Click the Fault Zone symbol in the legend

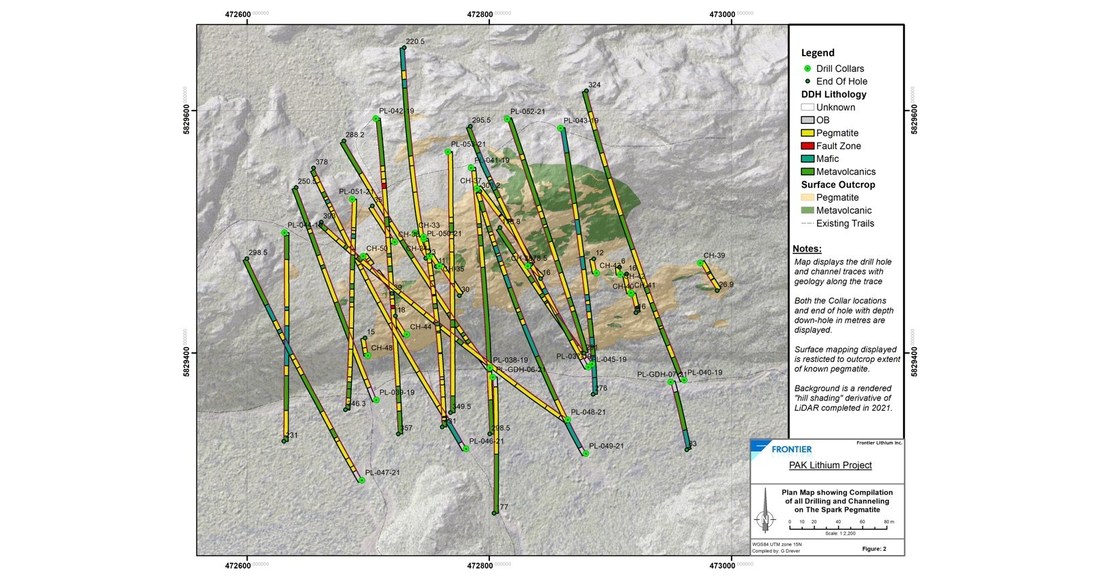coord(808,145)
